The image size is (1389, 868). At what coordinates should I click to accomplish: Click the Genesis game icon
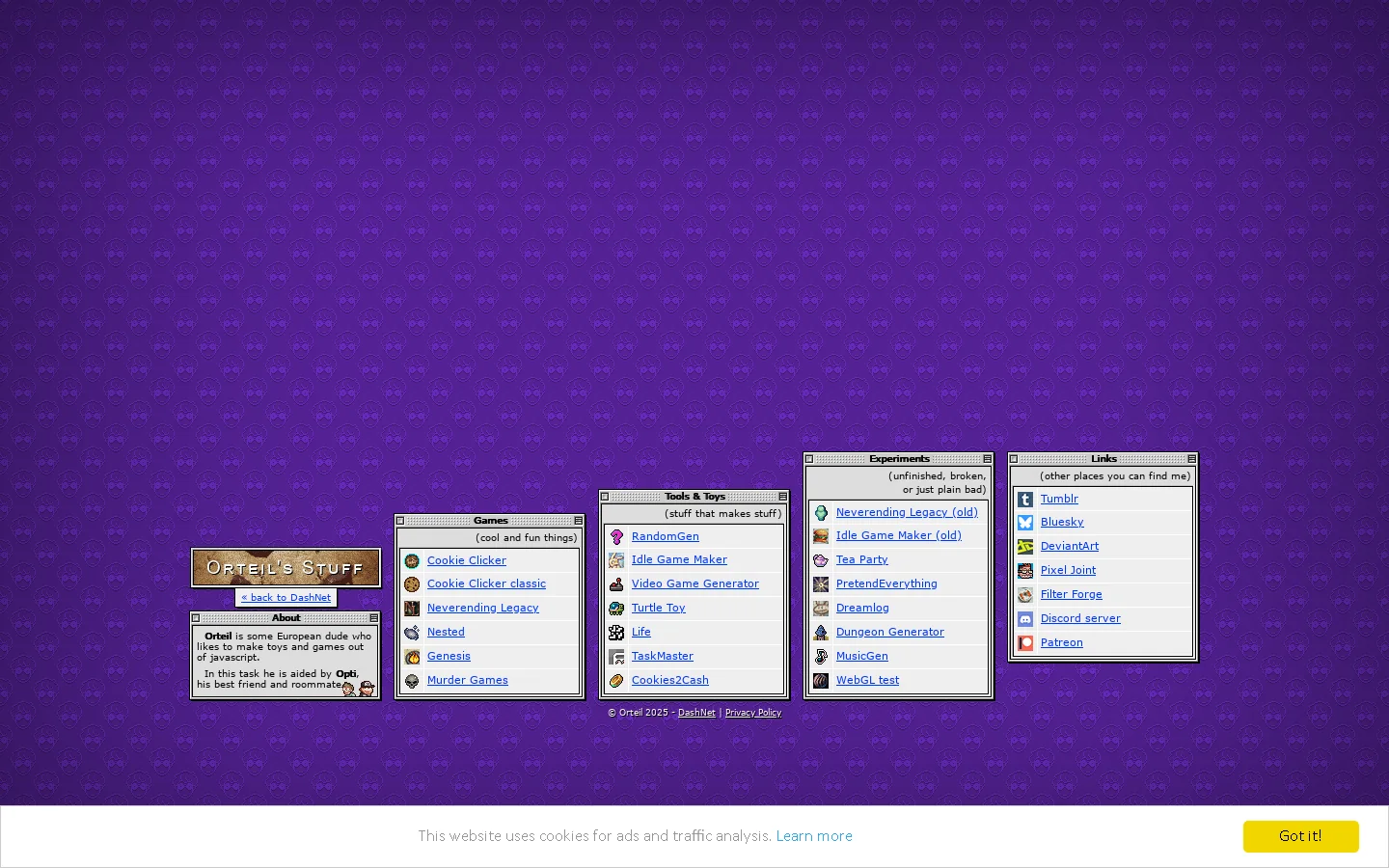(412, 657)
